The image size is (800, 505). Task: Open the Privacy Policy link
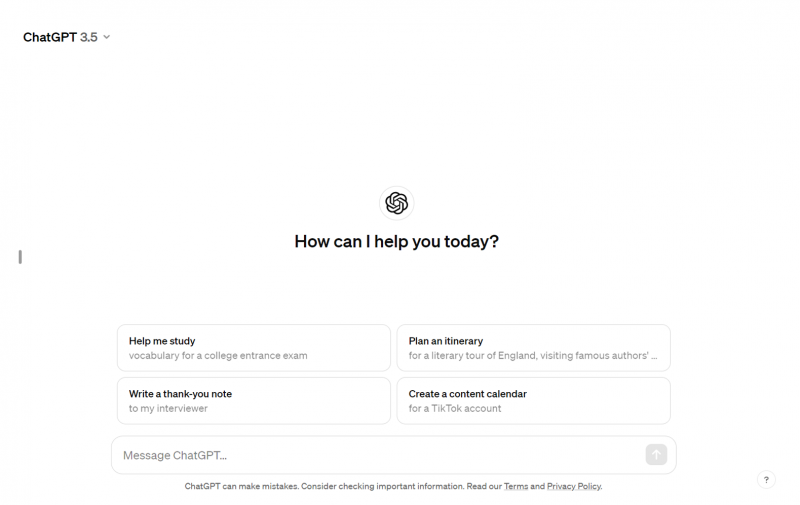tap(574, 487)
